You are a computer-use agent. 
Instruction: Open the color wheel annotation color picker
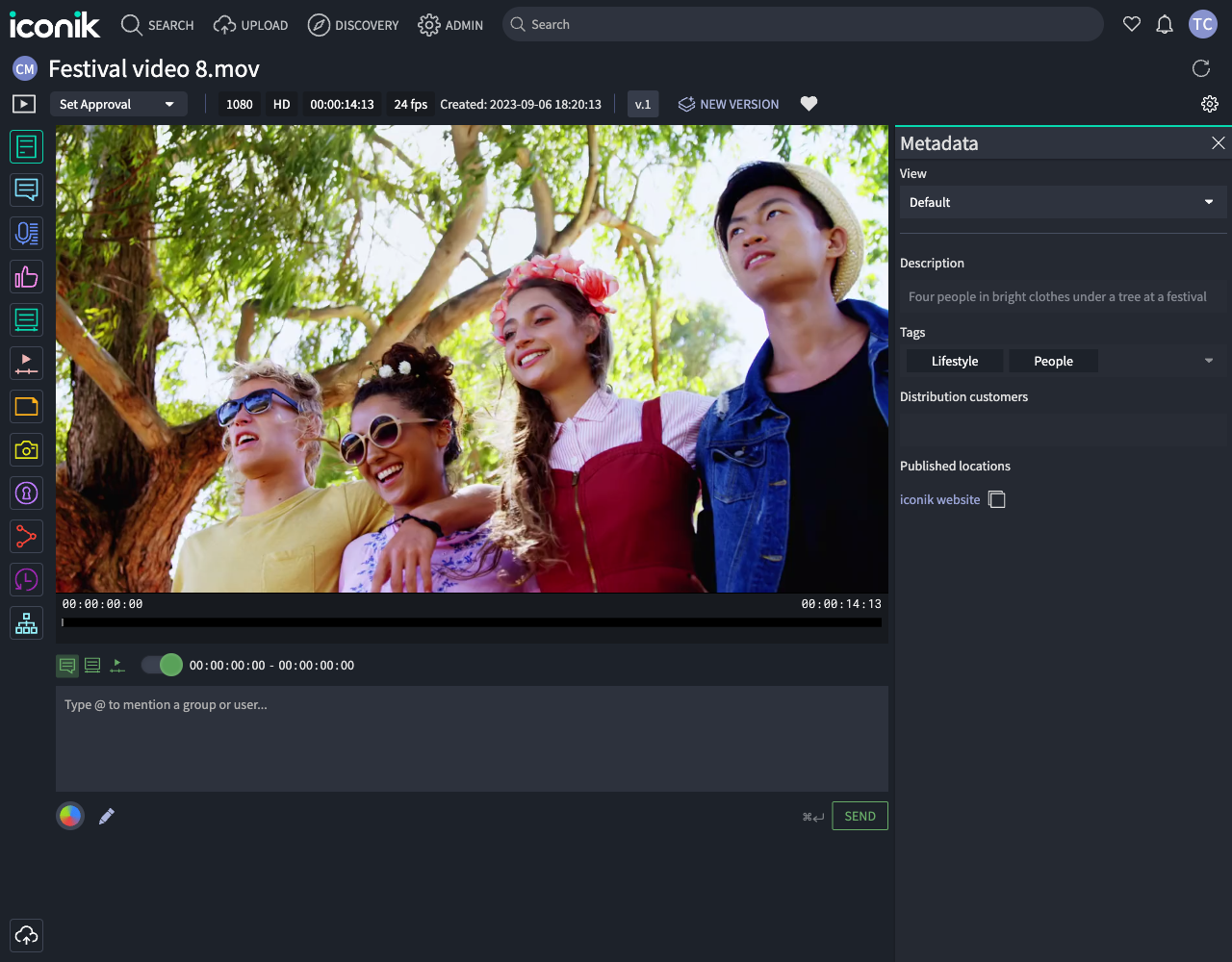70,816
